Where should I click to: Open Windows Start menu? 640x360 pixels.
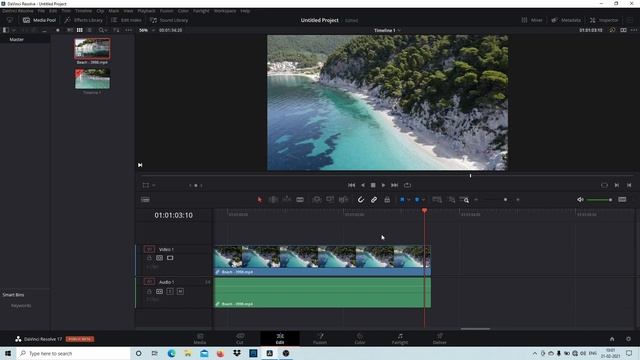pyautogui.click(x=8, y=353)
